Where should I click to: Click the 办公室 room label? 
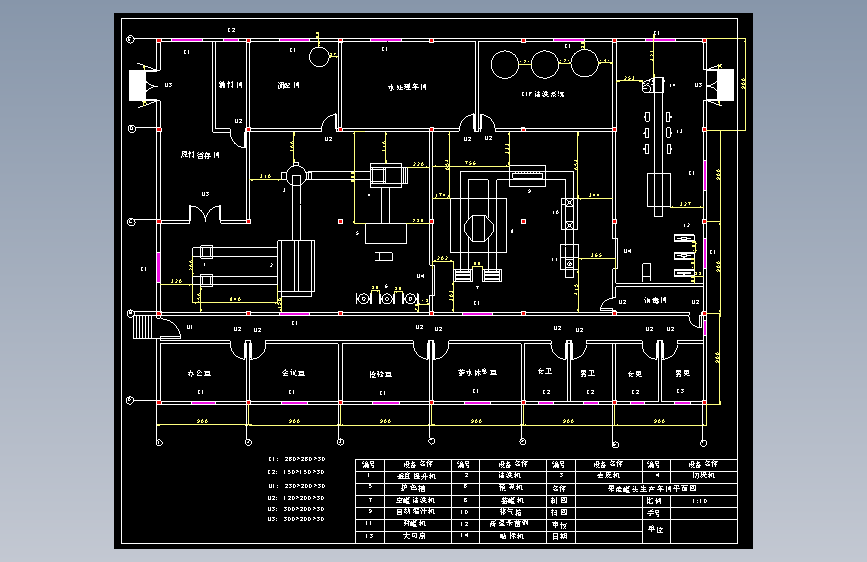pos(199,373)
